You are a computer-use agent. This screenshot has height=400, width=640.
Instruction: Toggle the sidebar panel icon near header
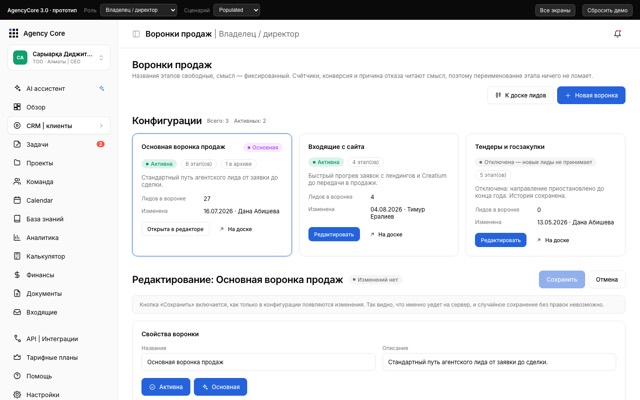[x=136, y=34]
